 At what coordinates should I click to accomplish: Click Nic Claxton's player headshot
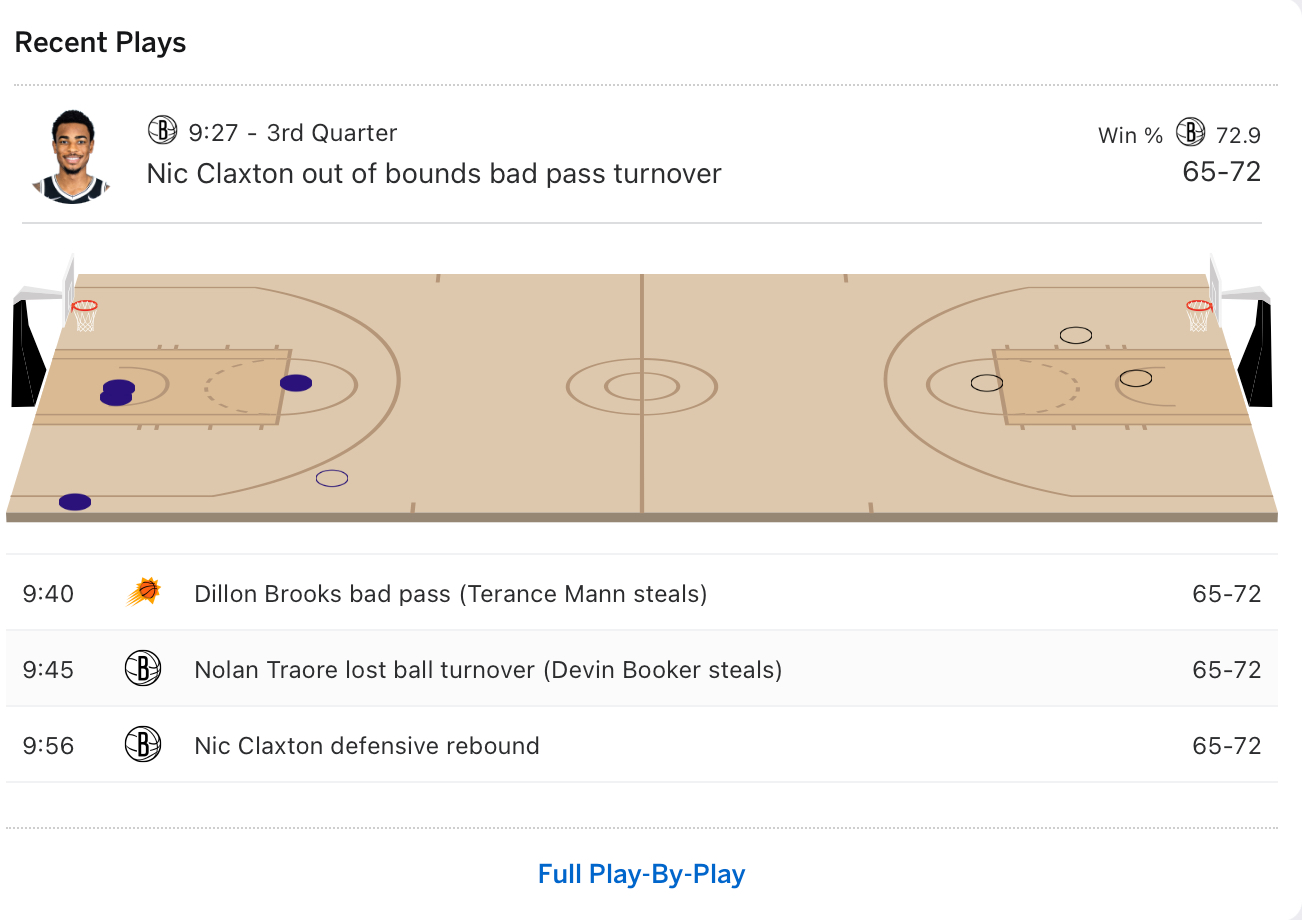coord(72,156)
